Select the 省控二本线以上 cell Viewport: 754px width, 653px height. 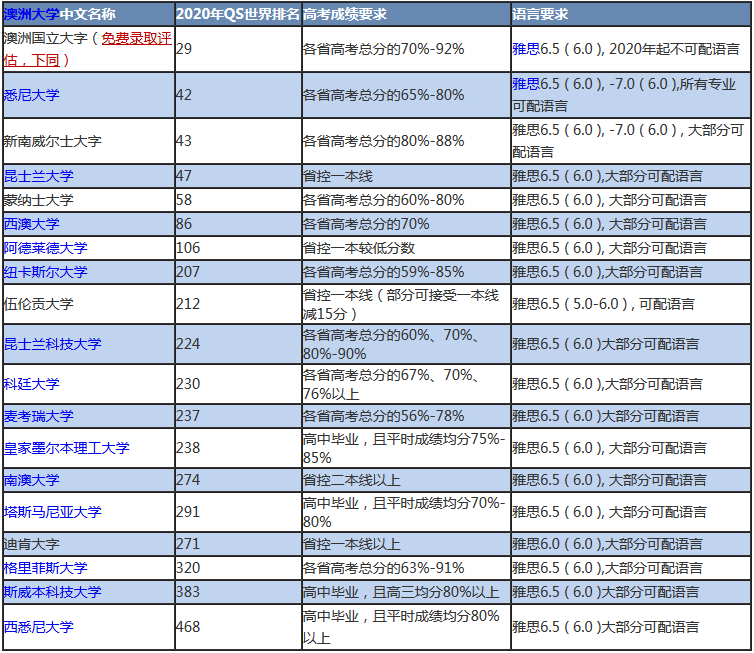(406, 480)
